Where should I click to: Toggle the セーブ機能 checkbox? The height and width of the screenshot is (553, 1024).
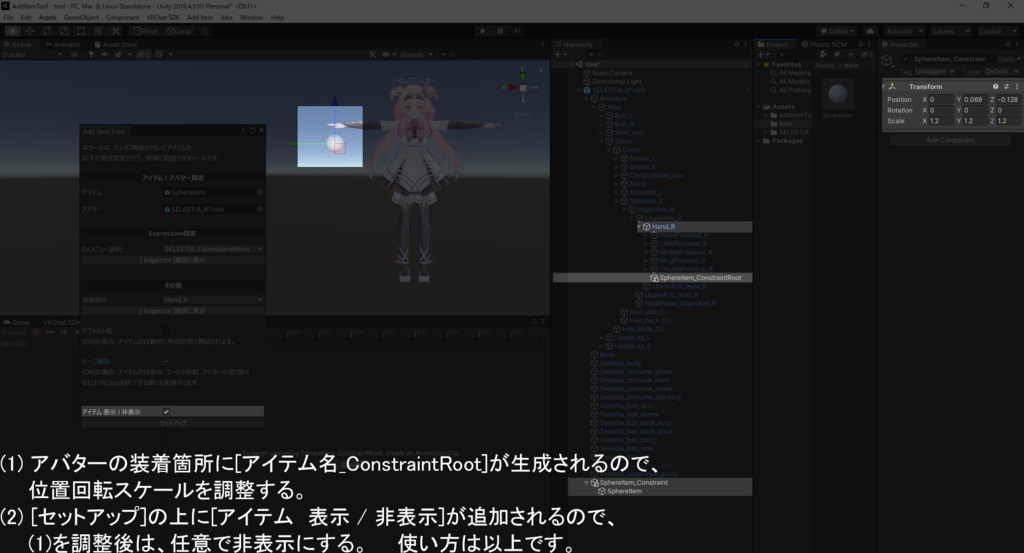pos(167,361)
